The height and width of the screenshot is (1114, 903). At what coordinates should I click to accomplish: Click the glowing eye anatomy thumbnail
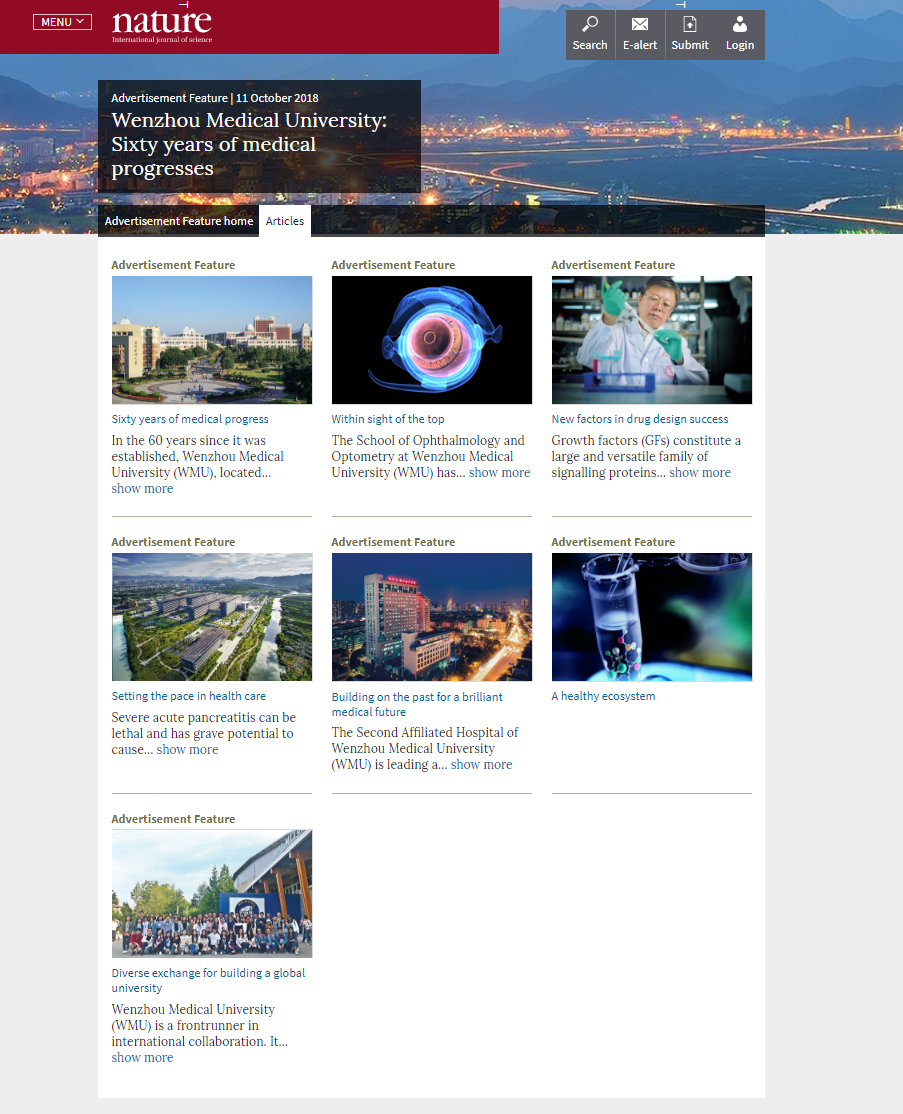(x=432, y=340)
